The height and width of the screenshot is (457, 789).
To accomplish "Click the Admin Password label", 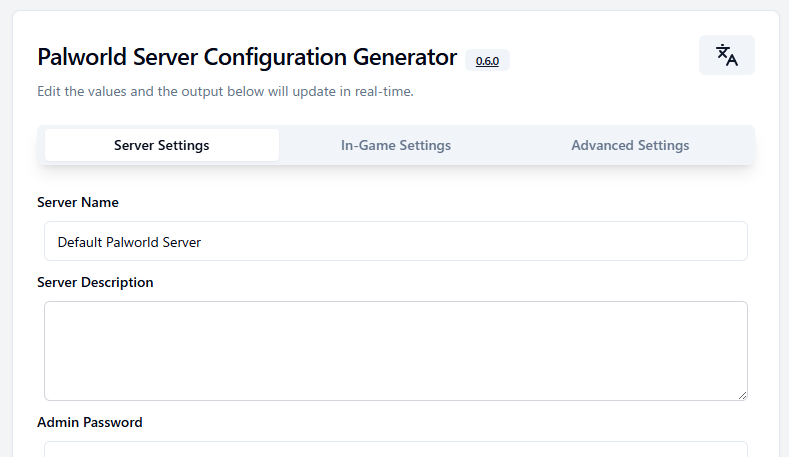I will (90, 422).
